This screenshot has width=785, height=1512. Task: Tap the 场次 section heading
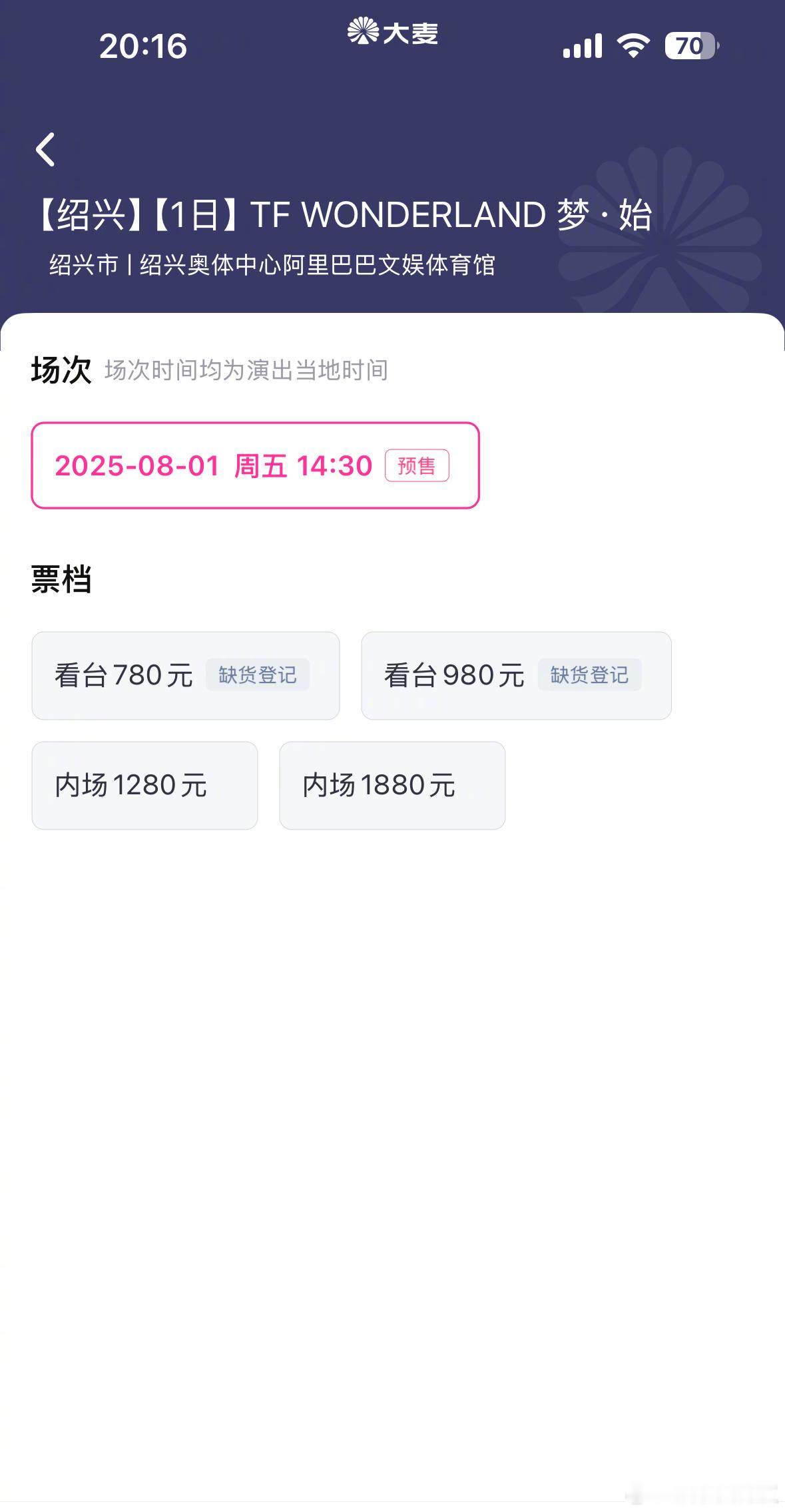61,370
